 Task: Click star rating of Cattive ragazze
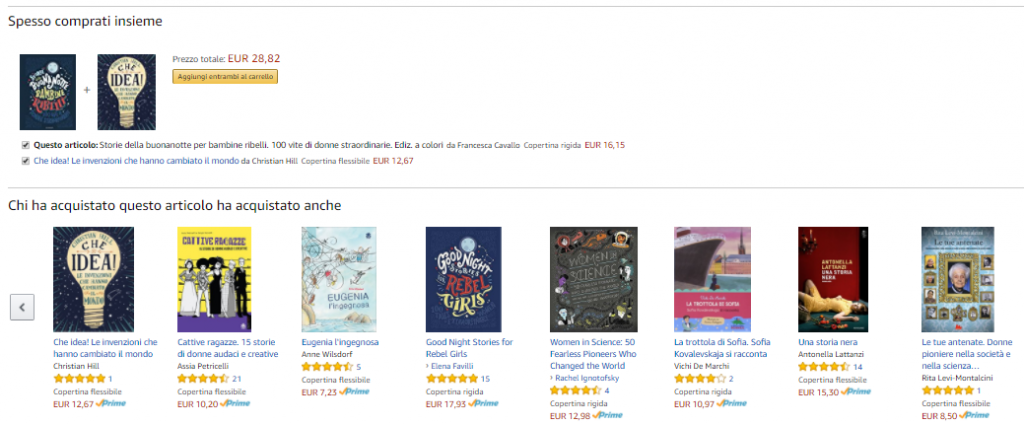pyautogui.click(x=203, y=379)
